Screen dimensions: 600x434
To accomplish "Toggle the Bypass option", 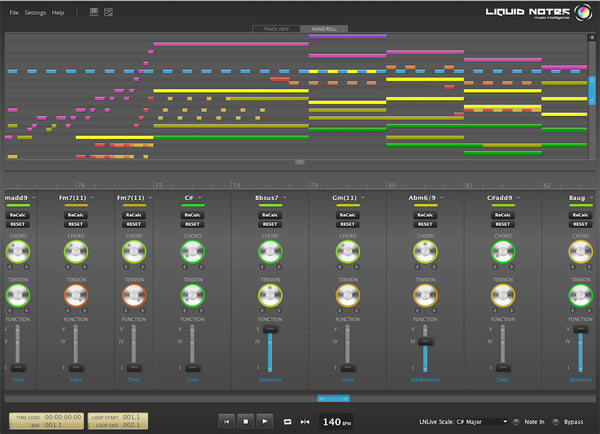I will click(555, 422).
